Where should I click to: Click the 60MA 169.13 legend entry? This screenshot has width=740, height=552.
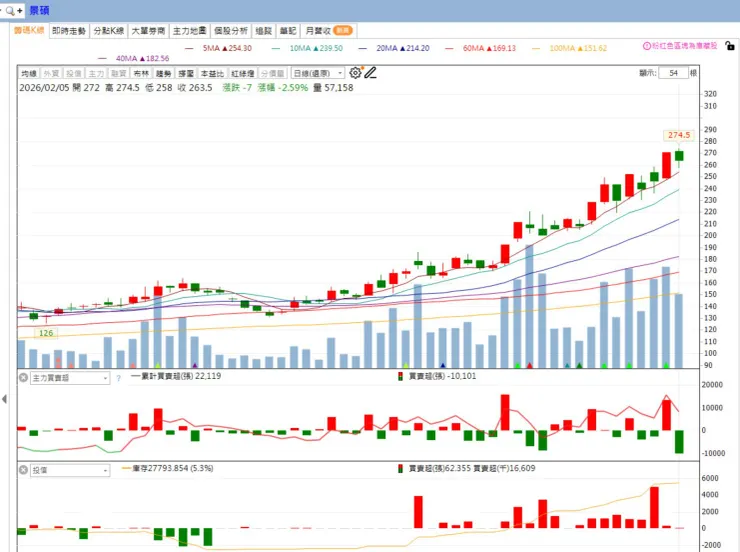(x=480, y=48)
